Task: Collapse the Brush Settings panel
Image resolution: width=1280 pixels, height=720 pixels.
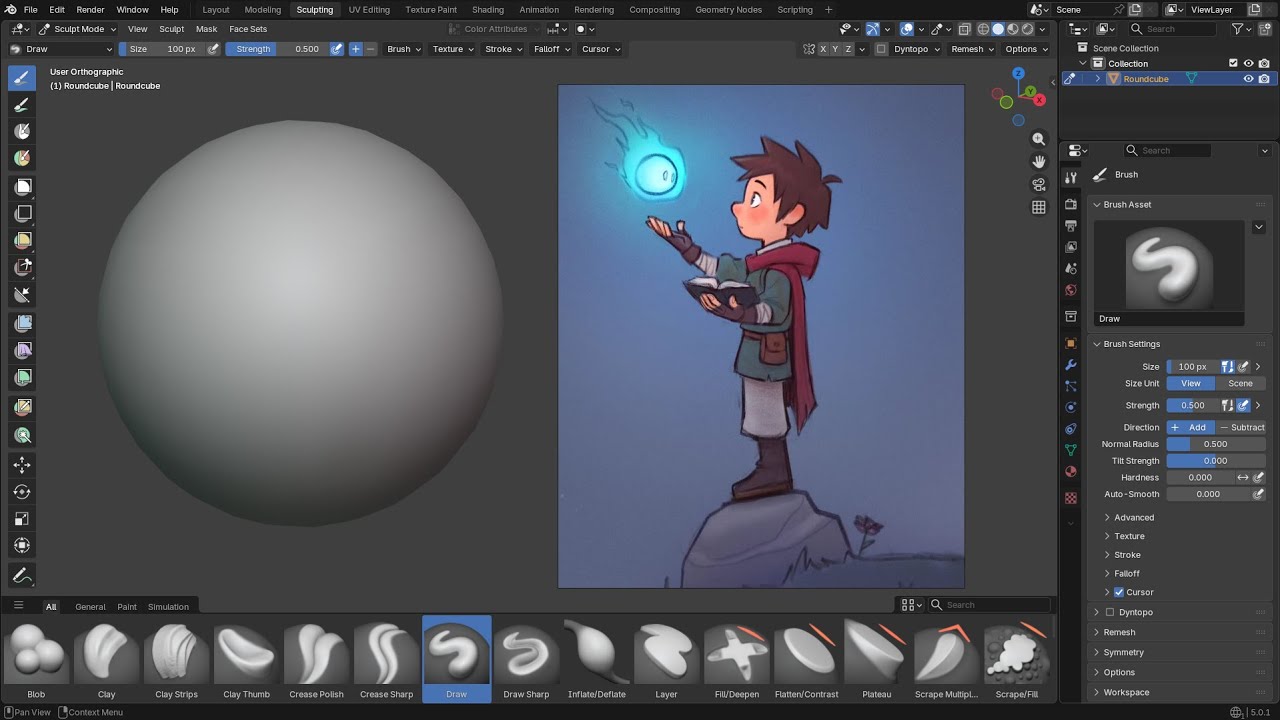Action: [x=1131, y=344]
